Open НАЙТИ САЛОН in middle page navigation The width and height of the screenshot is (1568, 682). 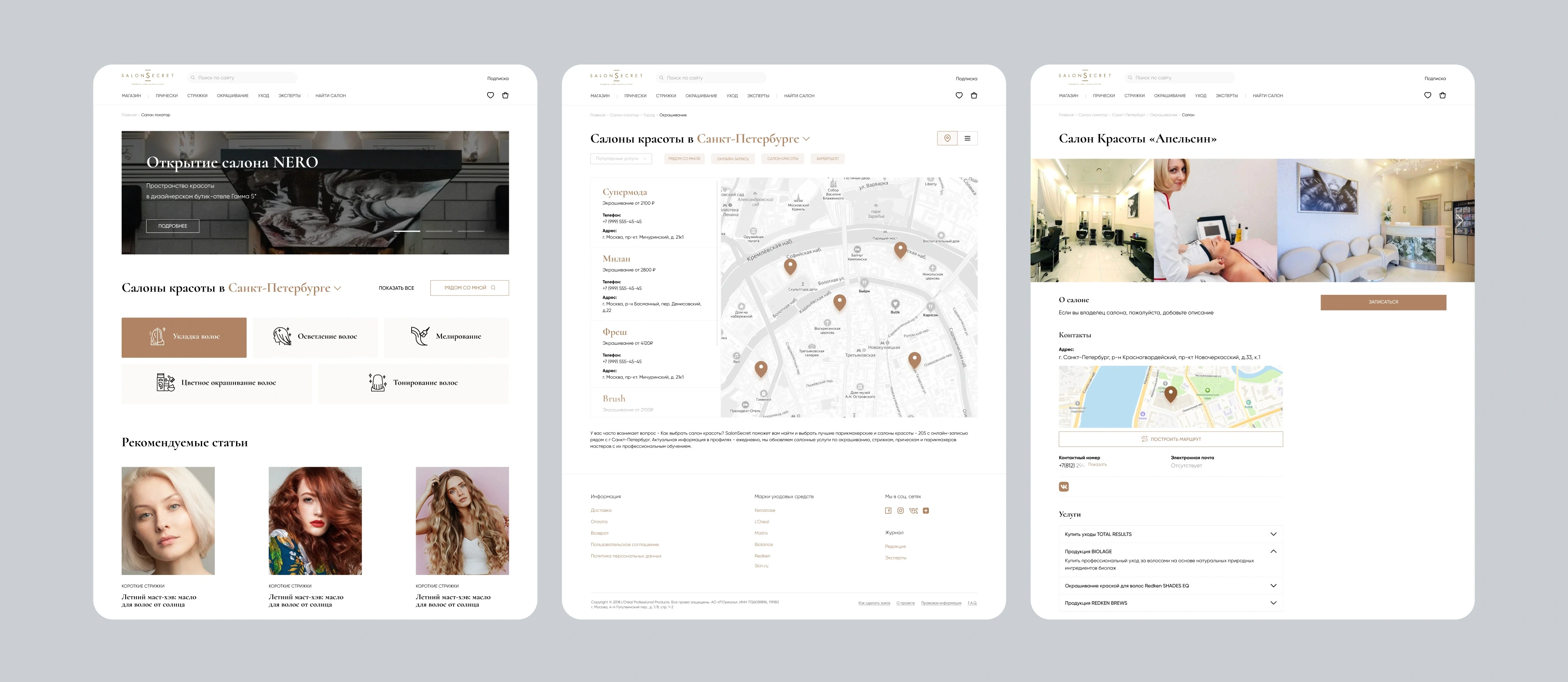tap(799, 96)
